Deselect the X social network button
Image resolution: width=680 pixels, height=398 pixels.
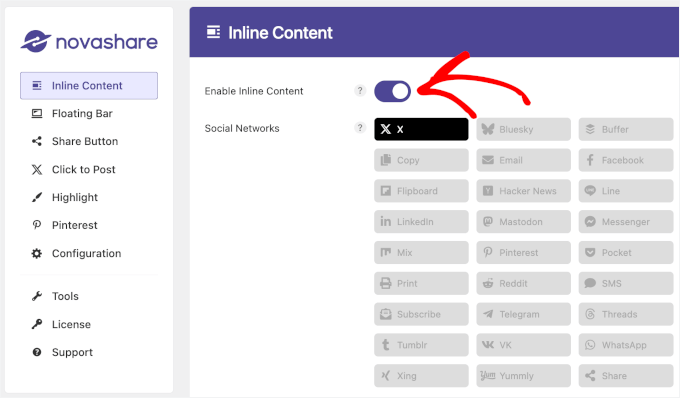tap(421, 129)
